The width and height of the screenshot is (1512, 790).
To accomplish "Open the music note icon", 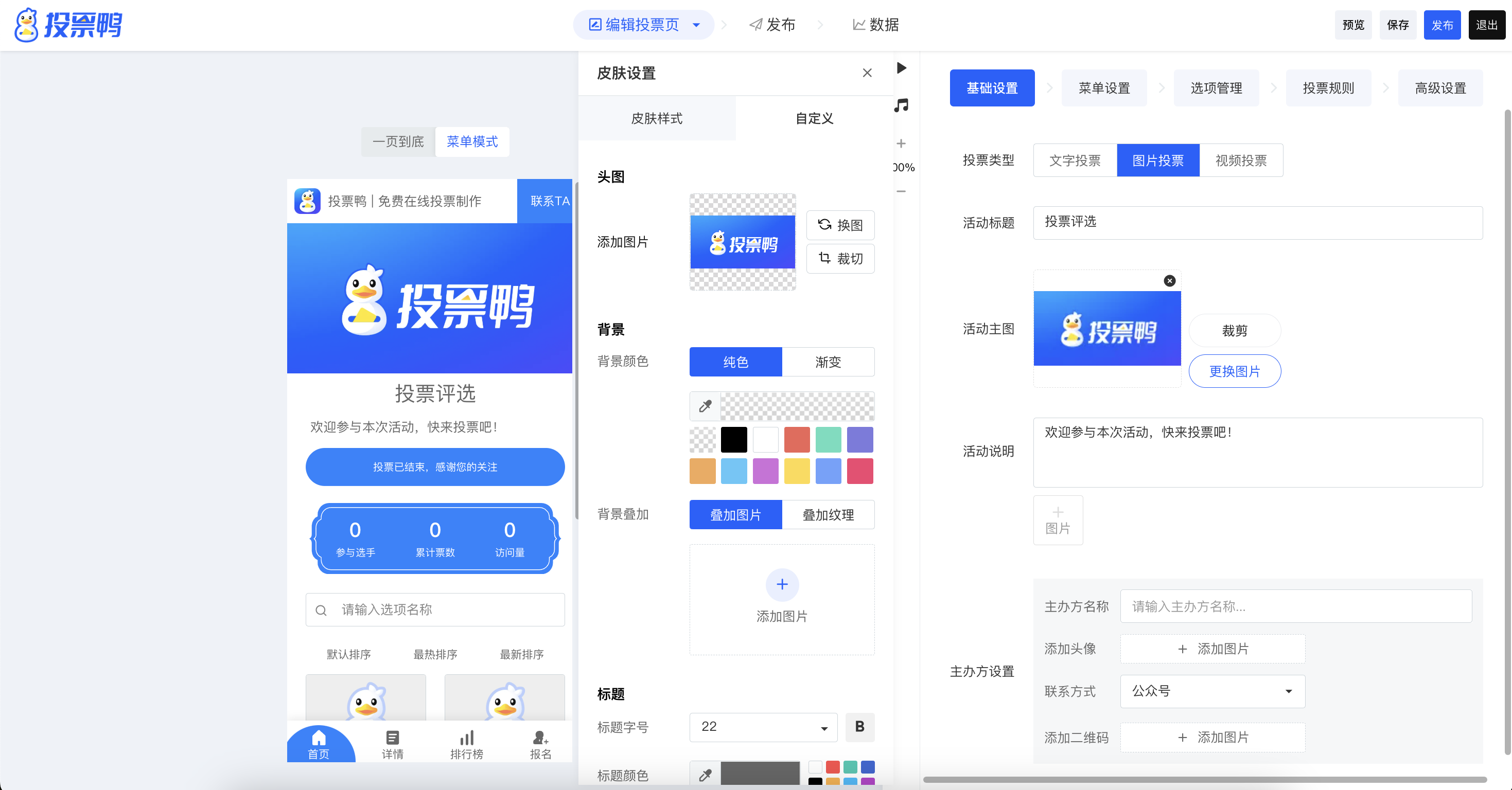I will point(902,105).
